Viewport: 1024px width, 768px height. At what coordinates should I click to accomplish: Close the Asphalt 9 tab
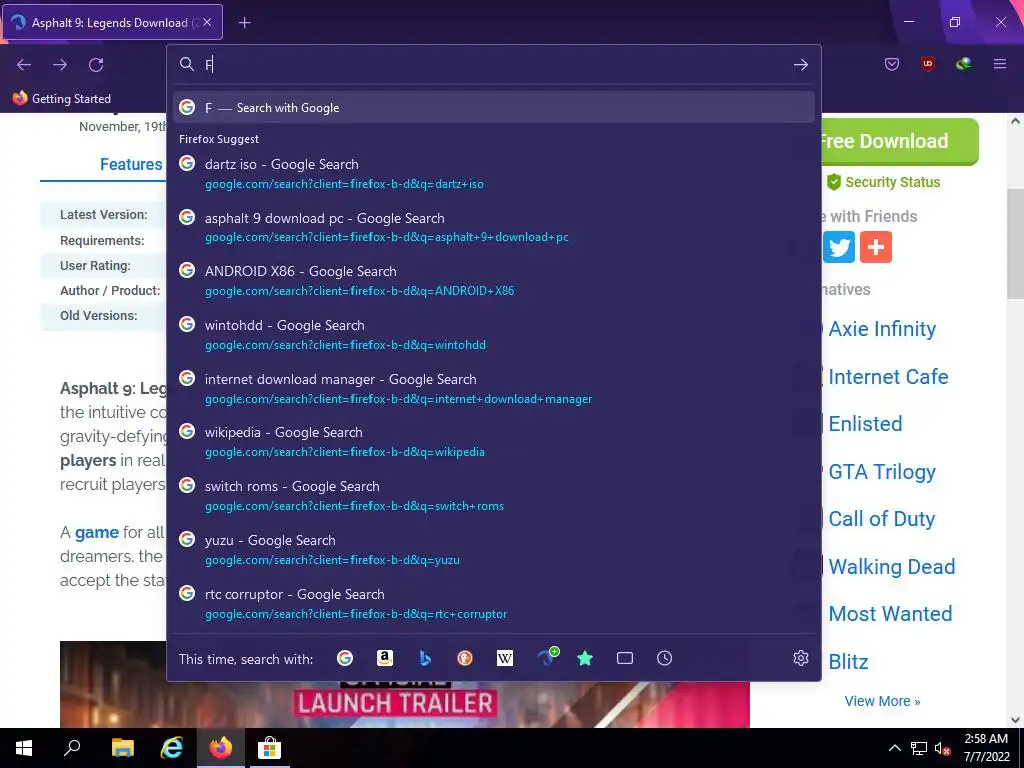[207, 22]
